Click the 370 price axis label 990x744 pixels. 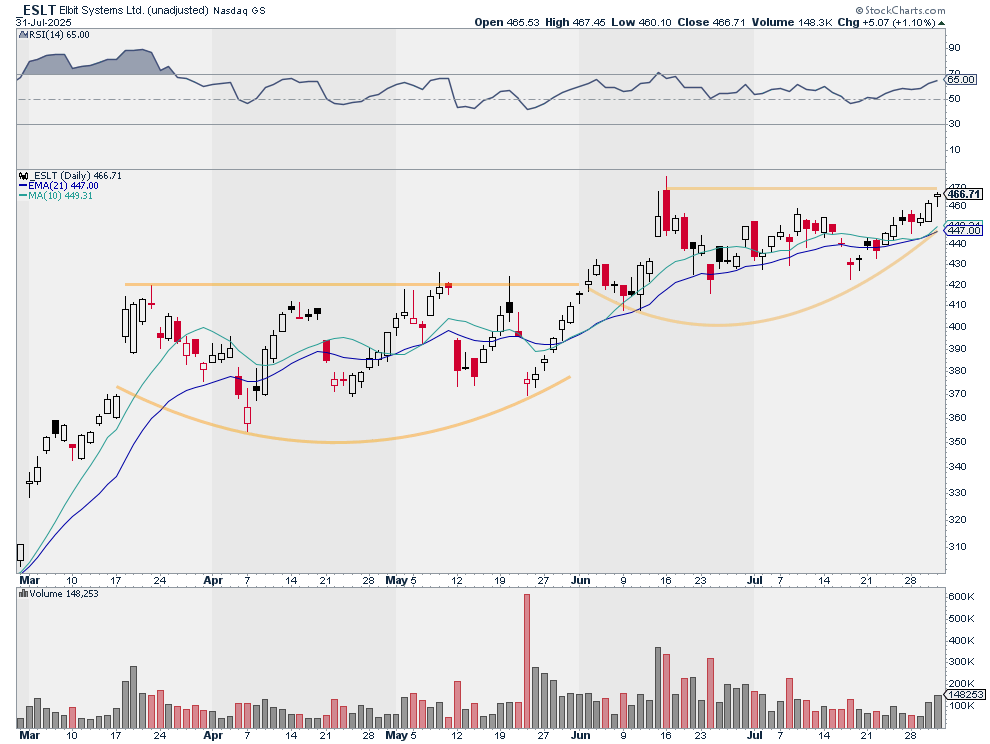coord(957,393)
